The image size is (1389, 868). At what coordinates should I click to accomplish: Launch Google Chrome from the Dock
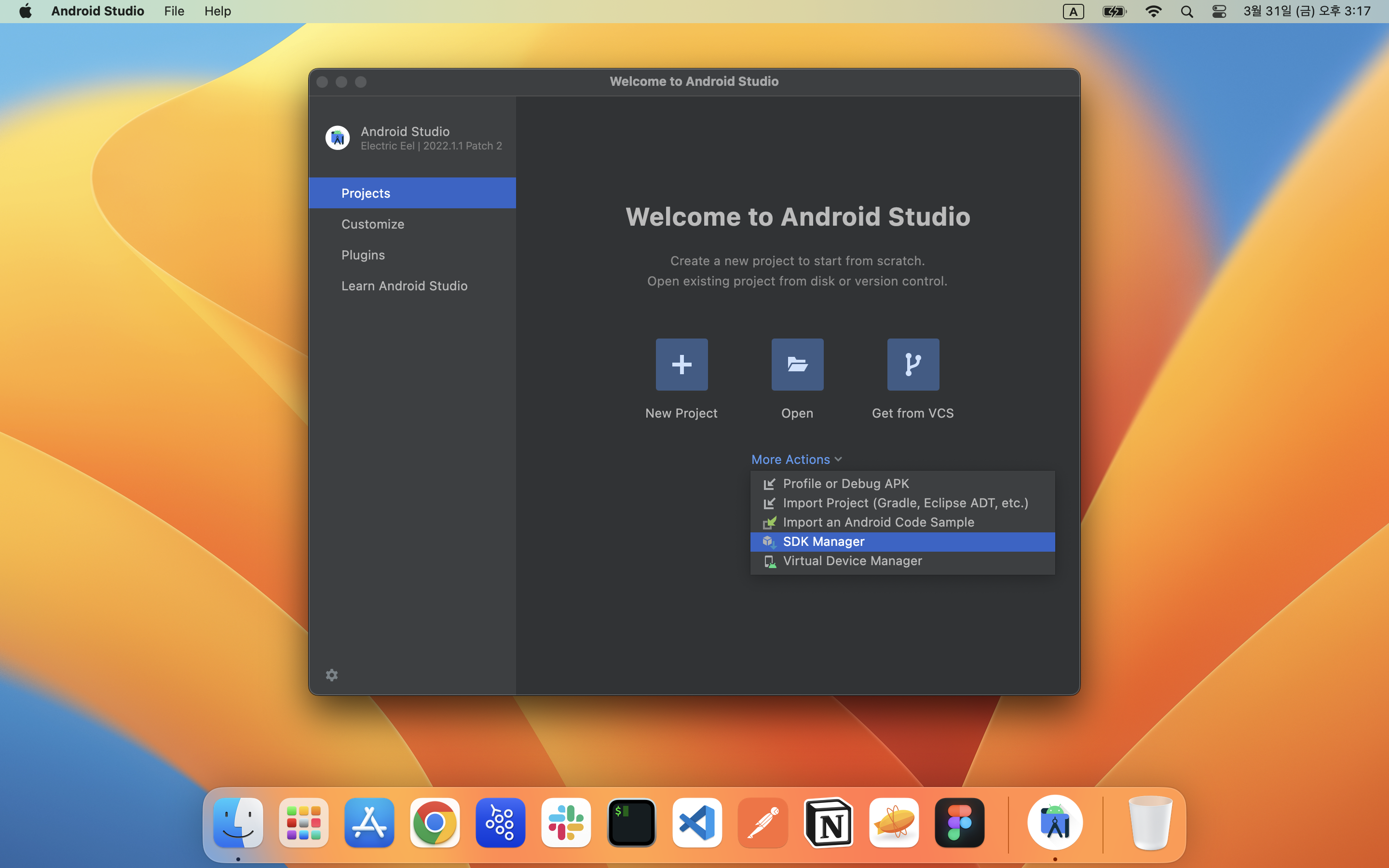click(435, 823)
